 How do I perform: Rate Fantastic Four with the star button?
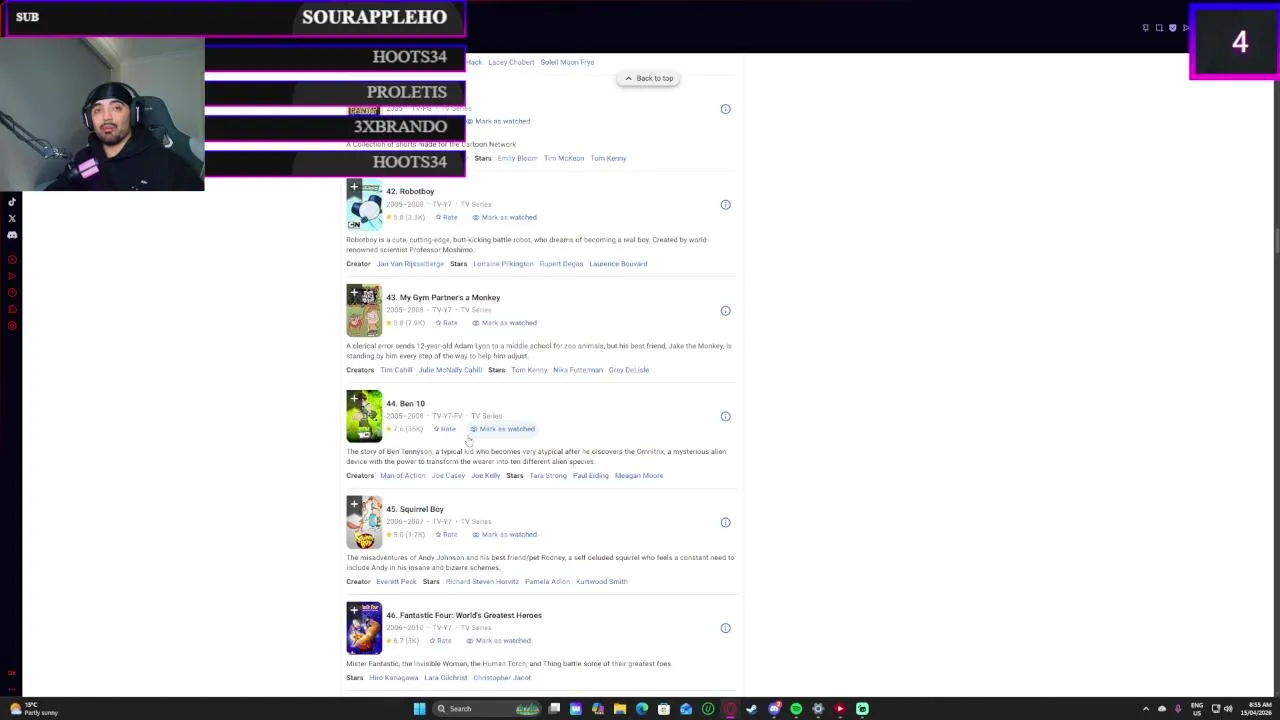coord(440,641)
